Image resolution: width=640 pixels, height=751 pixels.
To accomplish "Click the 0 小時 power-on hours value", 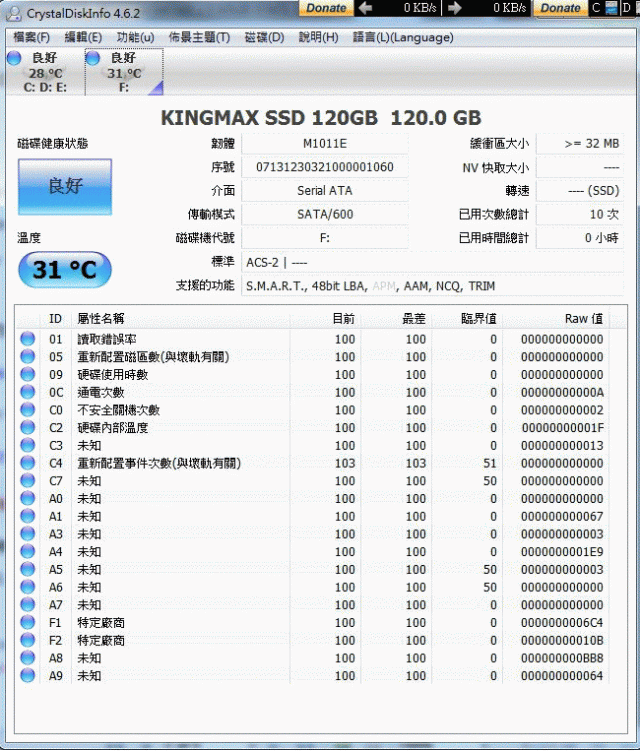I will click(580, 238).
